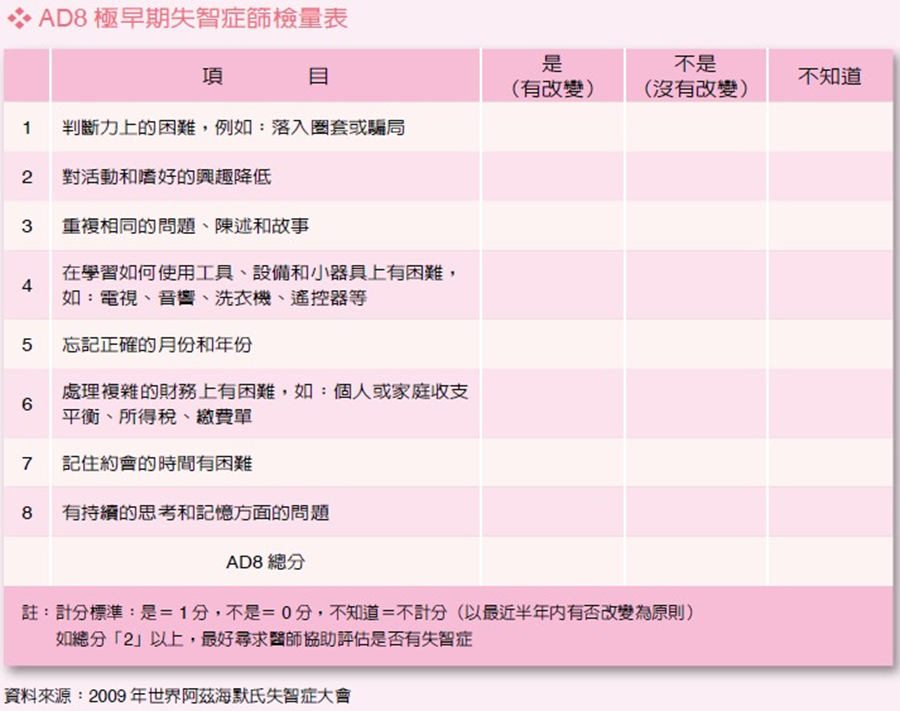Click row number 5 in the table
This screenshot has height=711, width=900.
coord(27,345)
